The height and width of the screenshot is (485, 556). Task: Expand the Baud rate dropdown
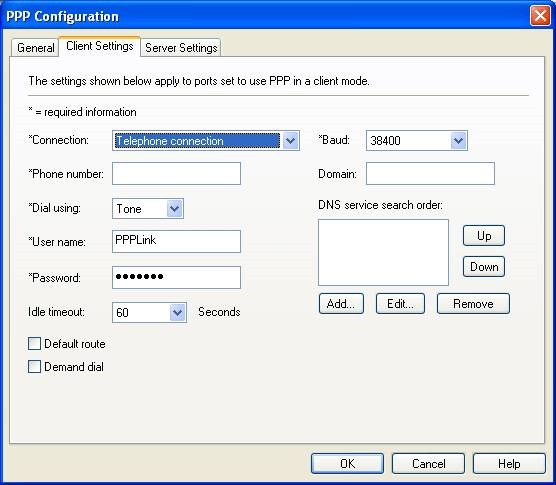coord(458,141)
